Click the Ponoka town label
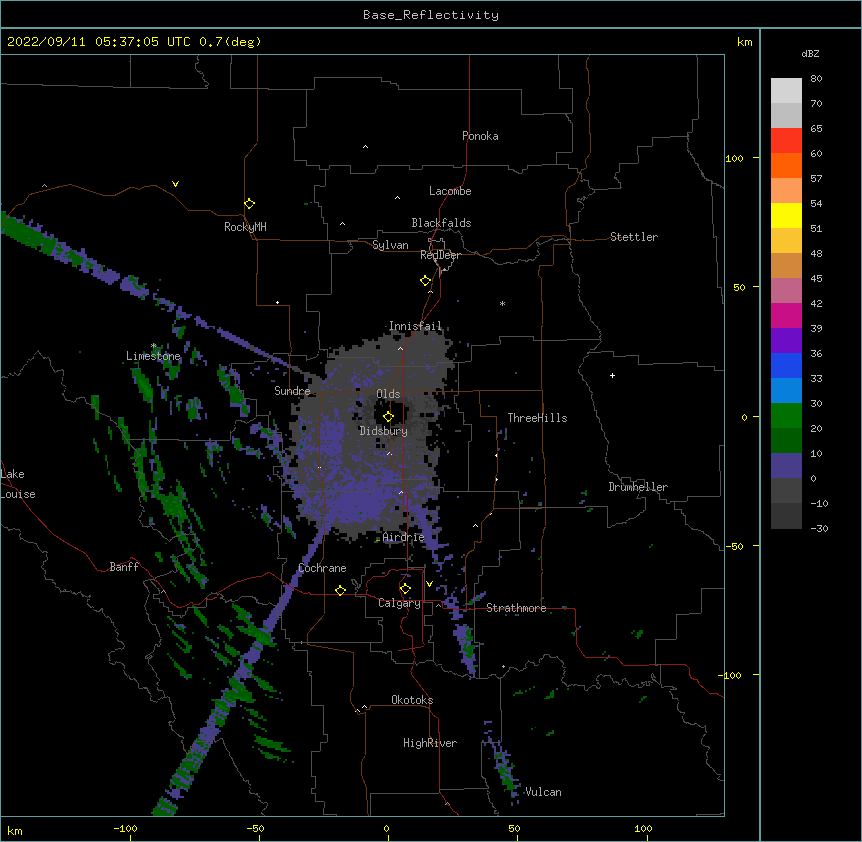 (x=480, y=136)
